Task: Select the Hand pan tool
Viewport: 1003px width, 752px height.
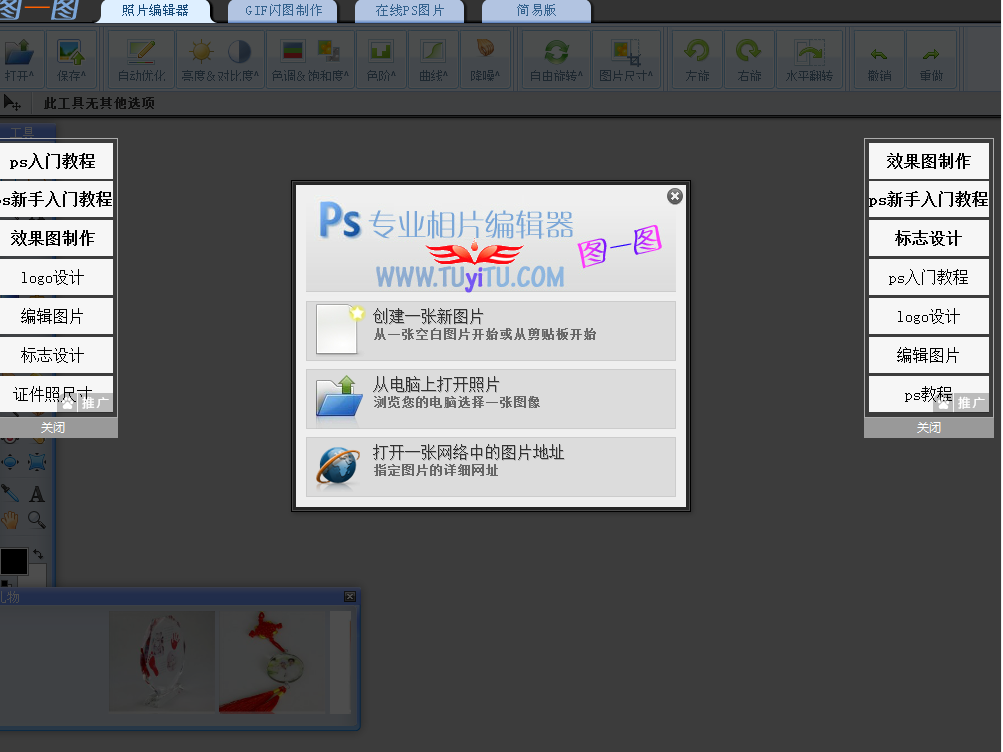Action: point(10,520)
